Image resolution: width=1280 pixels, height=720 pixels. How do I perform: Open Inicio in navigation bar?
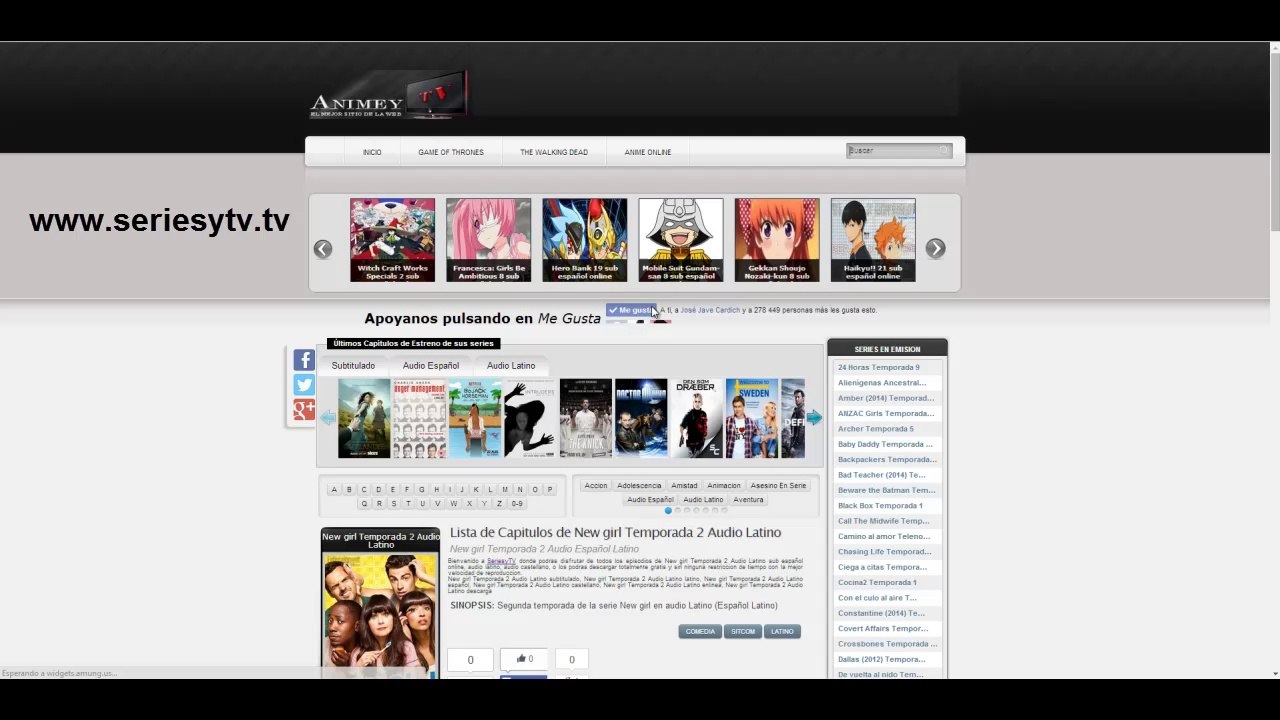(372, 152)
